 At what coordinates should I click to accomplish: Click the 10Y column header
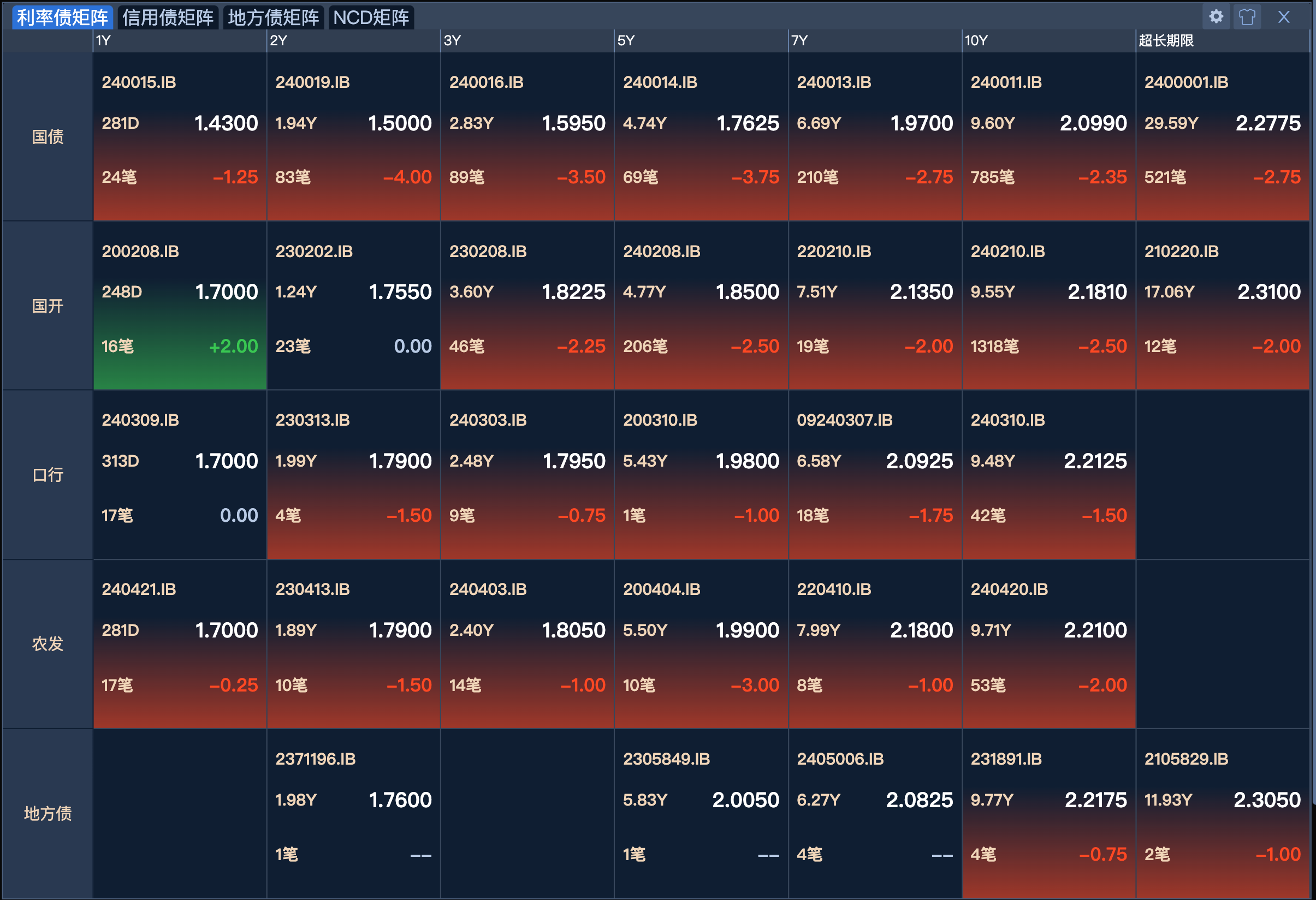click(x=976, y=41)
